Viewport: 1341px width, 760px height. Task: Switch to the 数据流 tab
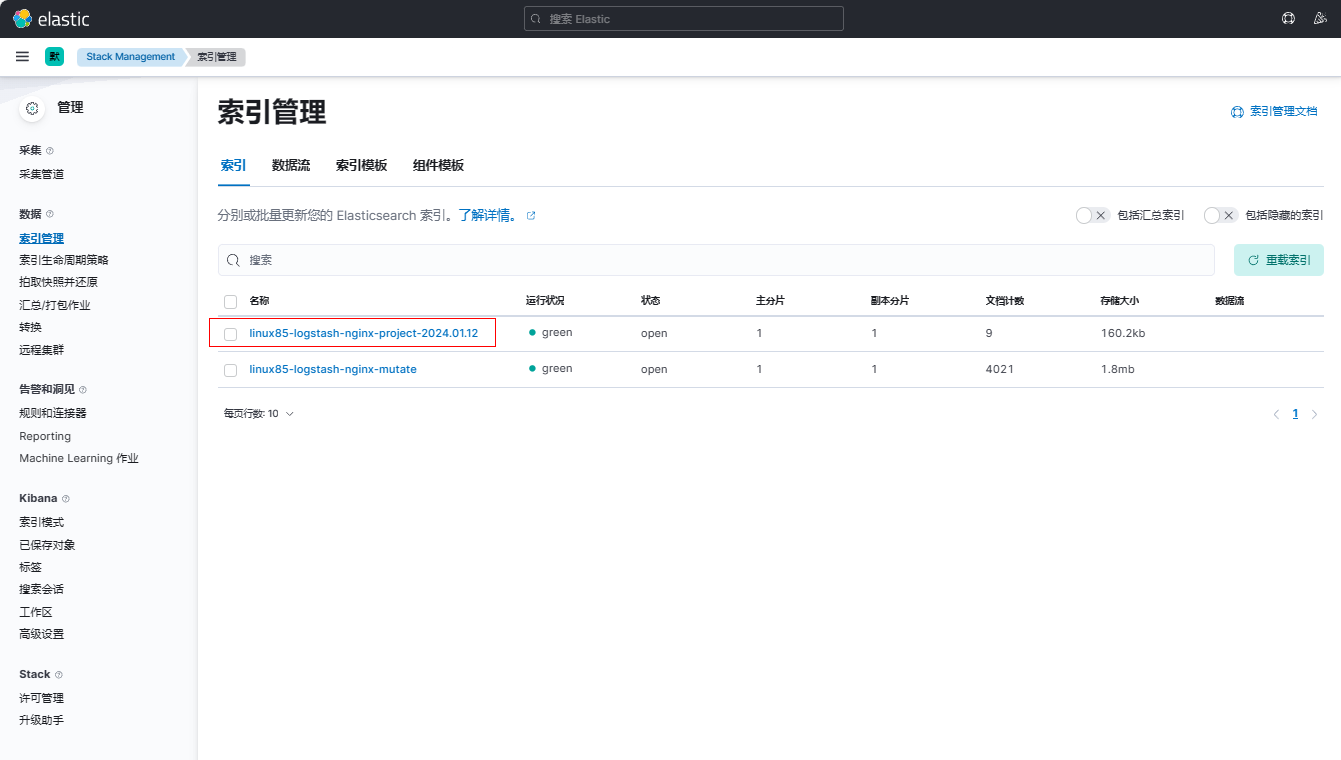(291, 166)
